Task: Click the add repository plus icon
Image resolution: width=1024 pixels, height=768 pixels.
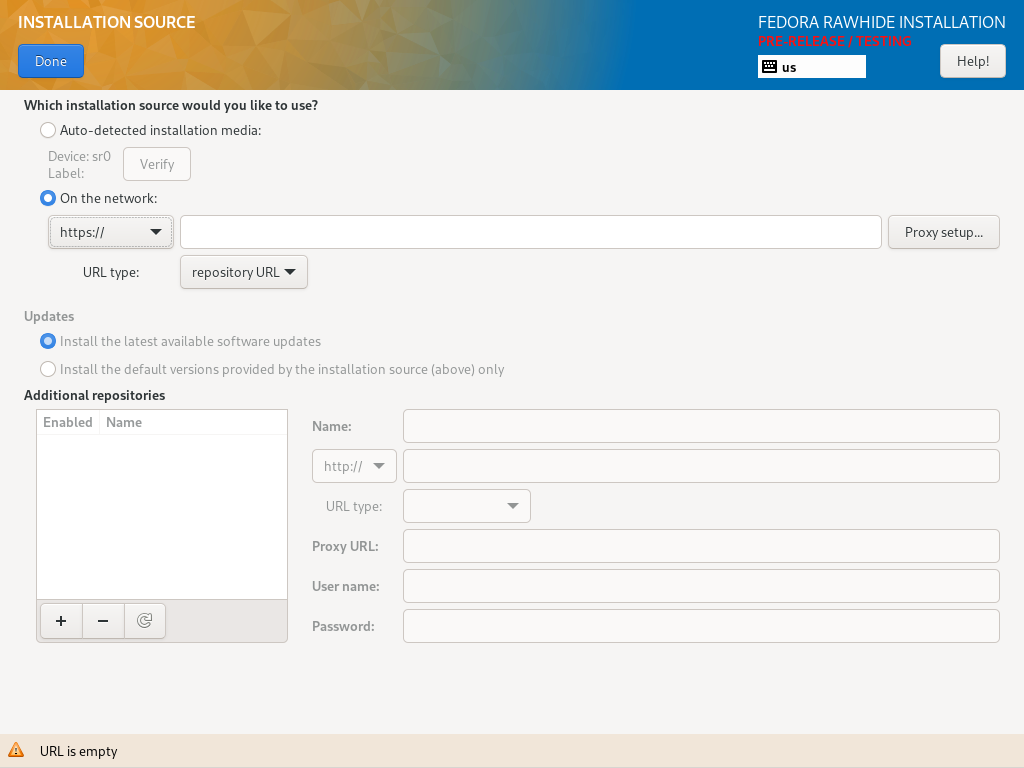Action: point(61,620)
